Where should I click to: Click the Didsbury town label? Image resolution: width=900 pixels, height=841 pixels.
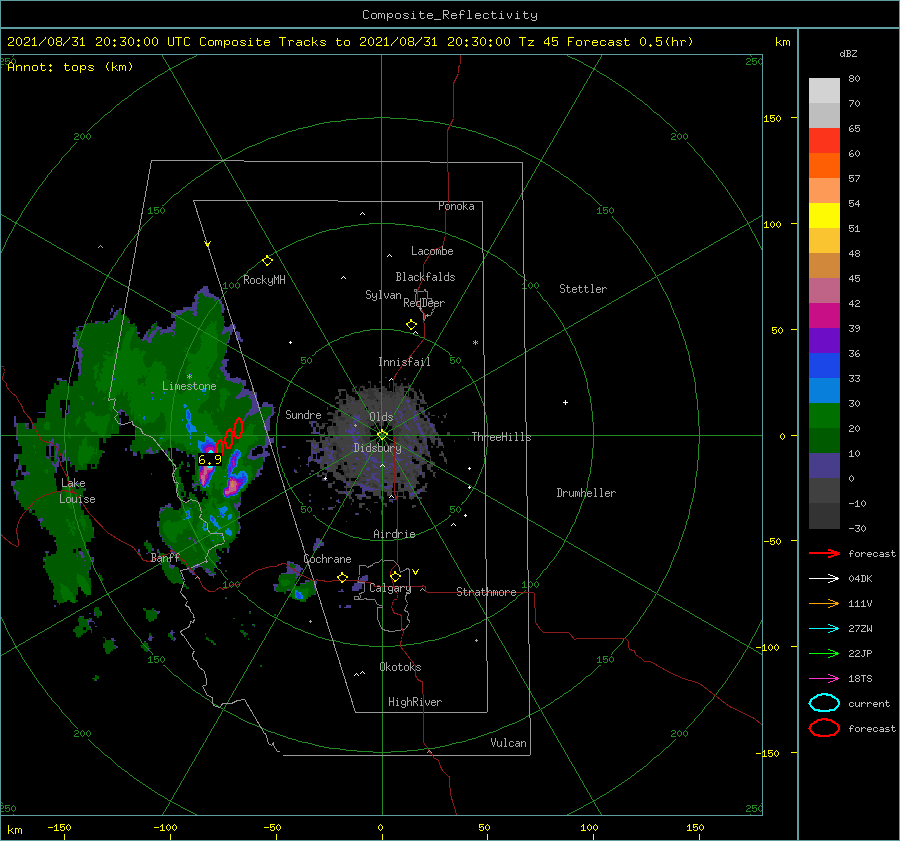pyautogui.click(x=377, y=448)
